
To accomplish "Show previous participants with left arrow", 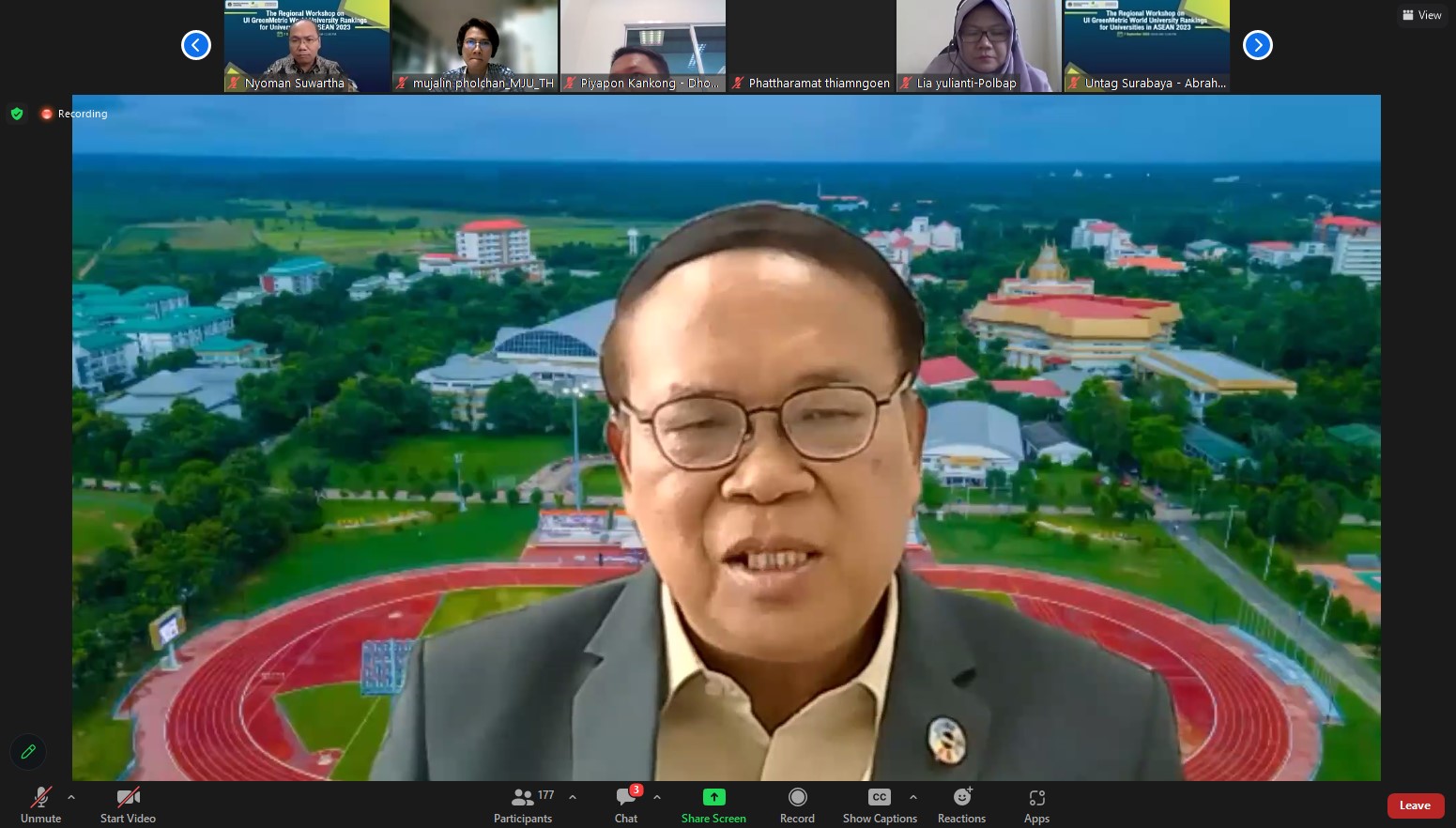I will (x=196, y=45).
